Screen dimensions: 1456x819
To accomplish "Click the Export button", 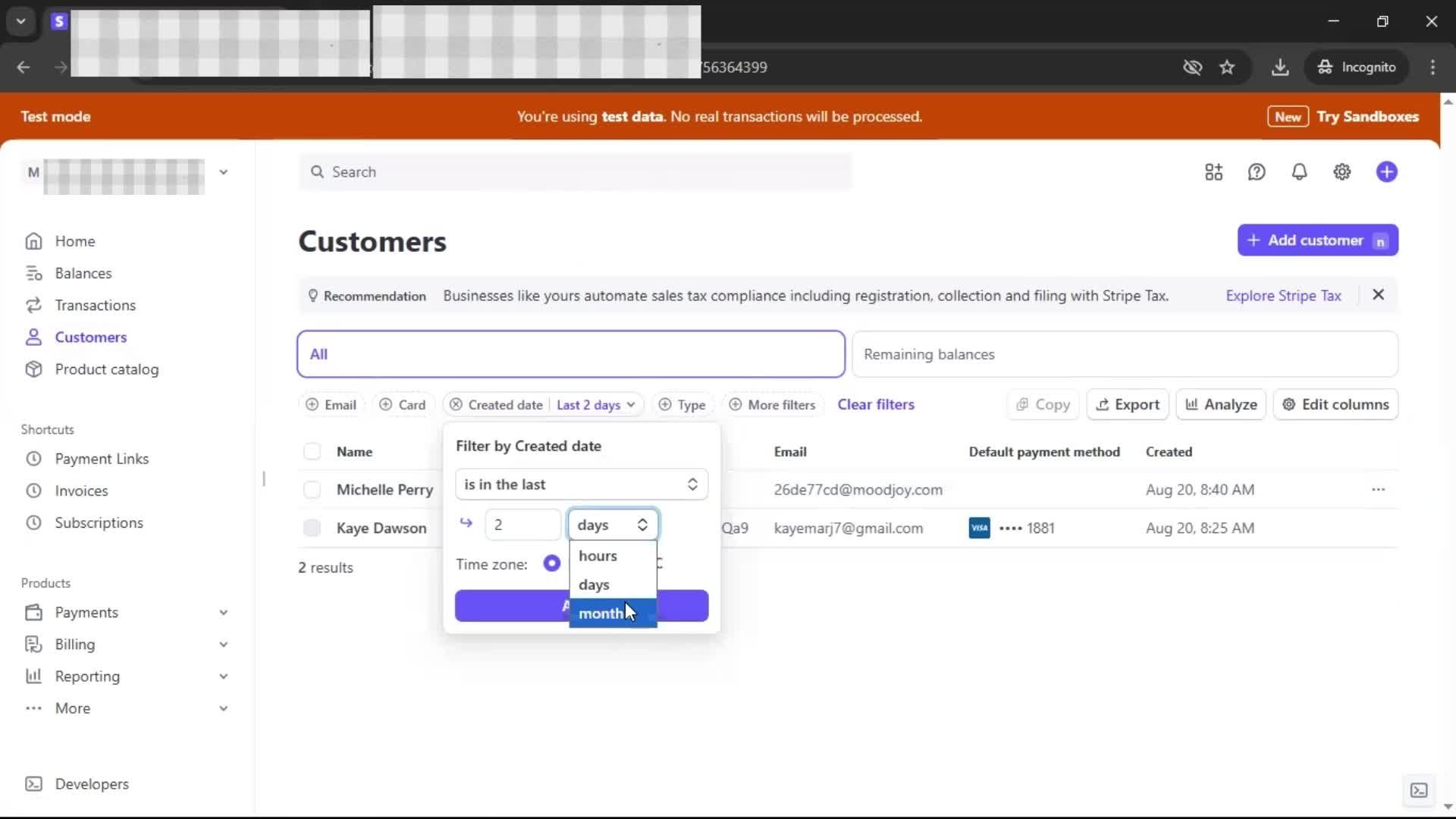I will click(1127, 405).
